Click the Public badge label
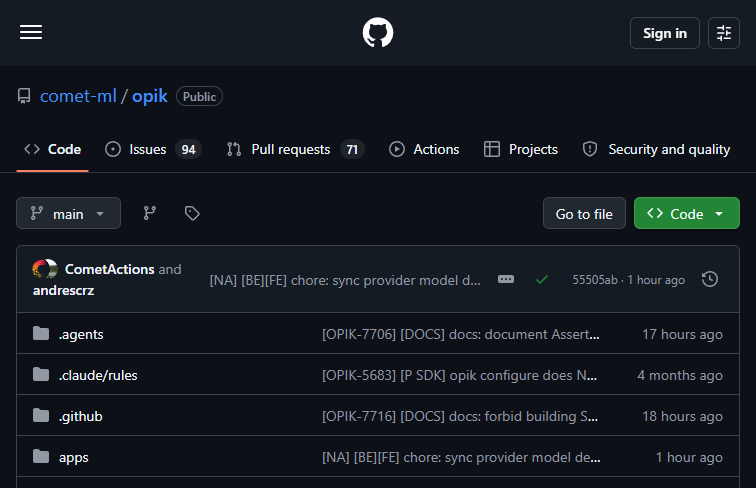This screenshot has height=488, width=756. 199,96
